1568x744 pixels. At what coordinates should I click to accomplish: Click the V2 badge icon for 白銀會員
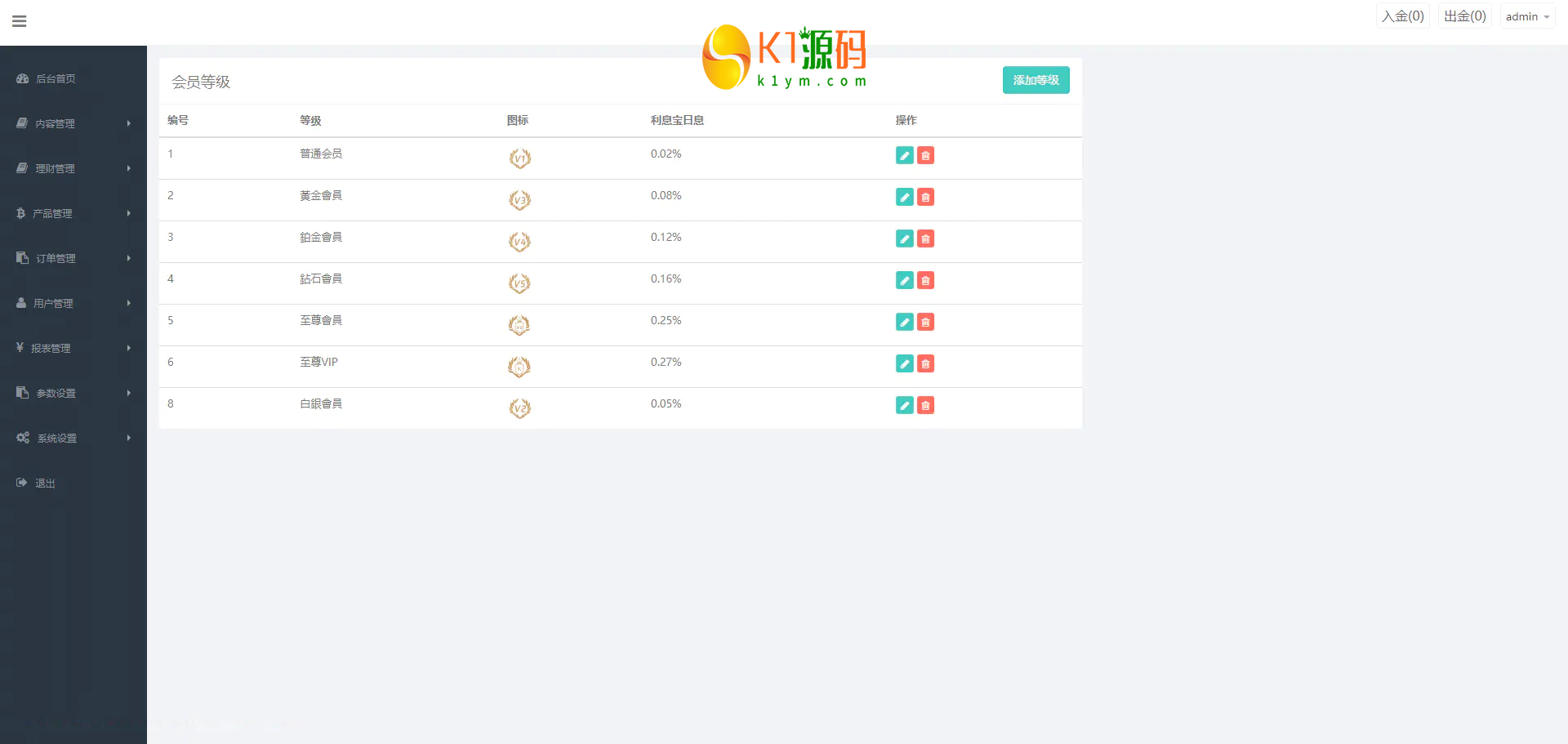pyautogui.click(x=519, y=408)
